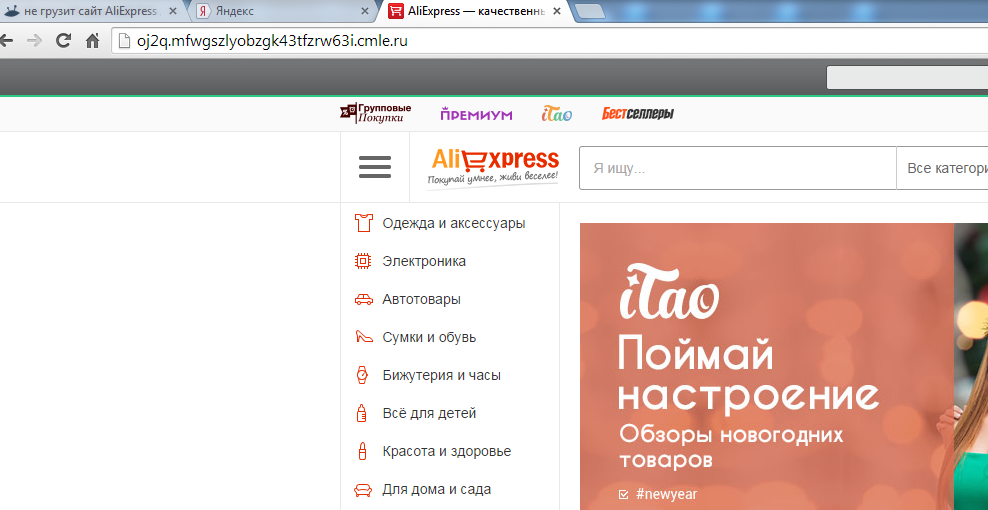Click the Групповые Покупки flag icon
Image resolution: width=988 pixels, height=510 pixels.
pyautogui.click(x=348, y=111)
